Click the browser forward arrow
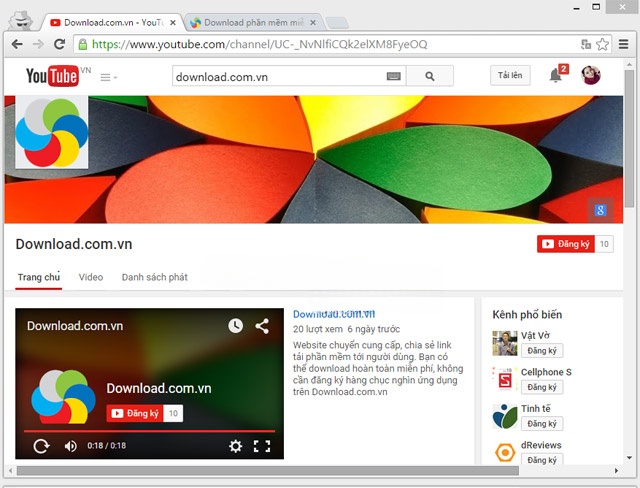This screenshot has width=640, height=488. click(38, 44)
